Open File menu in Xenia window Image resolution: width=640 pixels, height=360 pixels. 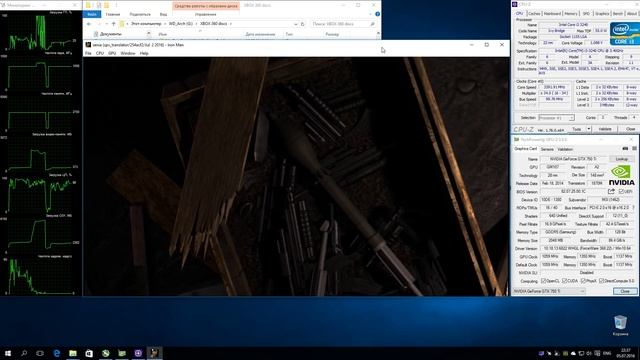click(x=88, y=53)
